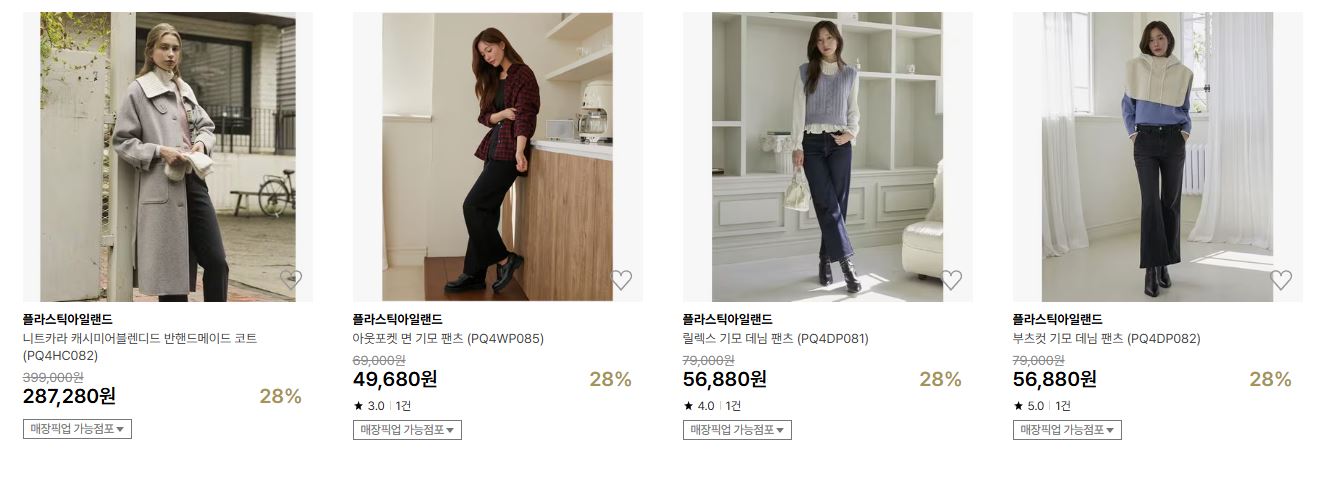Click the 플라스틱아일랜드 brand name above the coat
This screenshot has height=480, width=1321.
click(68, 319)
